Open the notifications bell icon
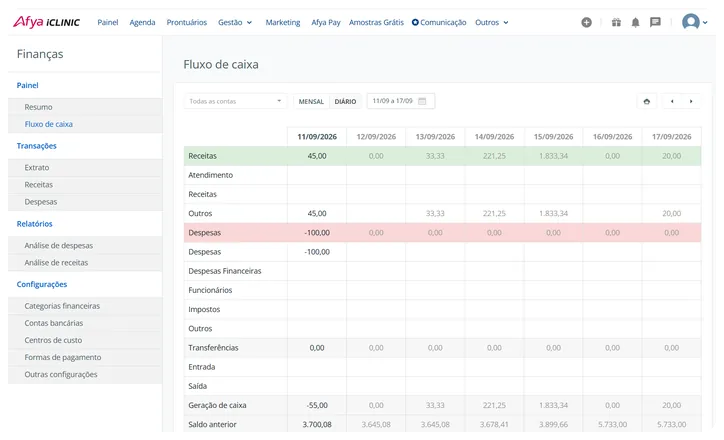This screenshot has height=440, width=724. point(635,22)
